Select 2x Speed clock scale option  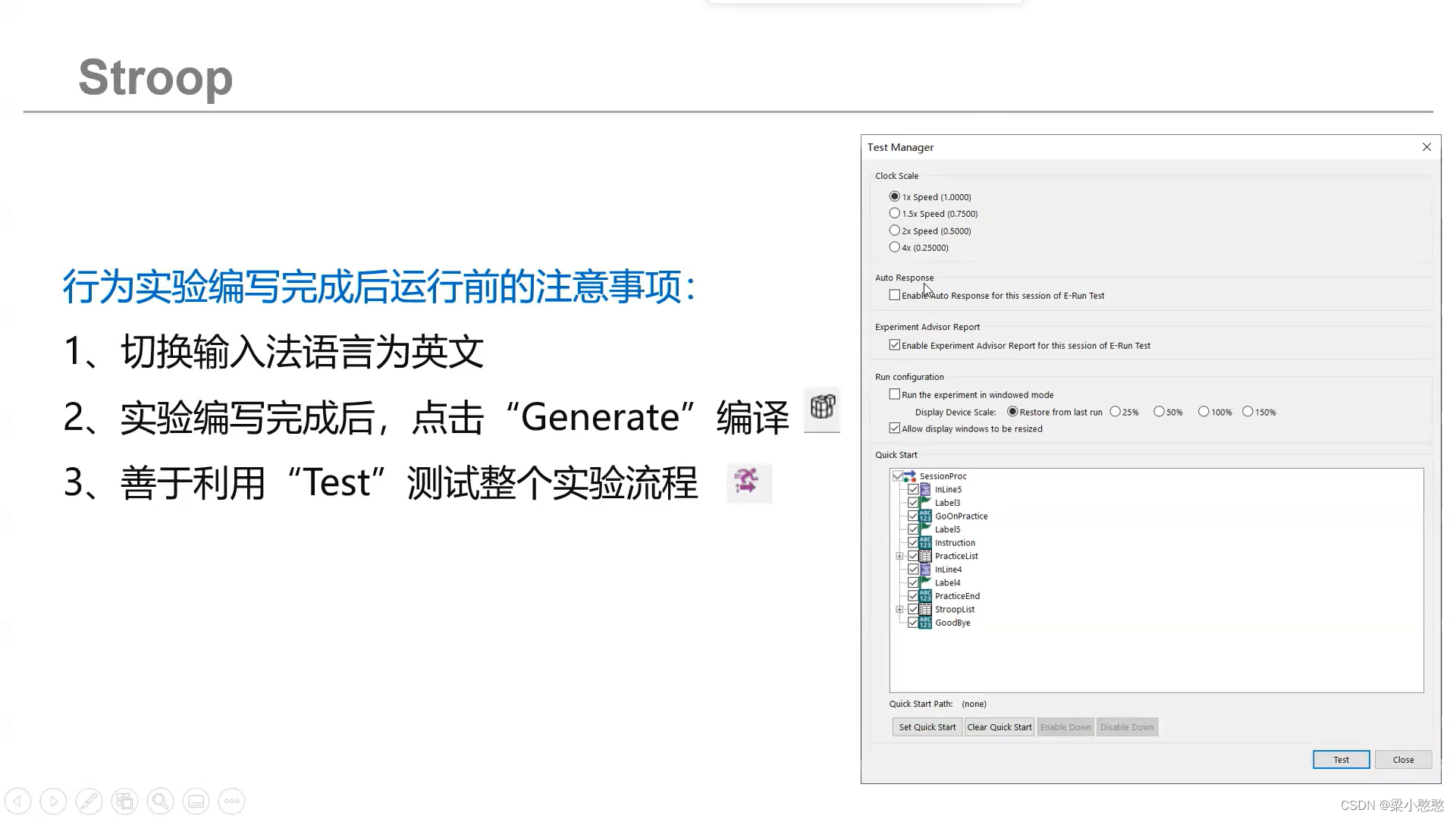(x=895, y=231)
